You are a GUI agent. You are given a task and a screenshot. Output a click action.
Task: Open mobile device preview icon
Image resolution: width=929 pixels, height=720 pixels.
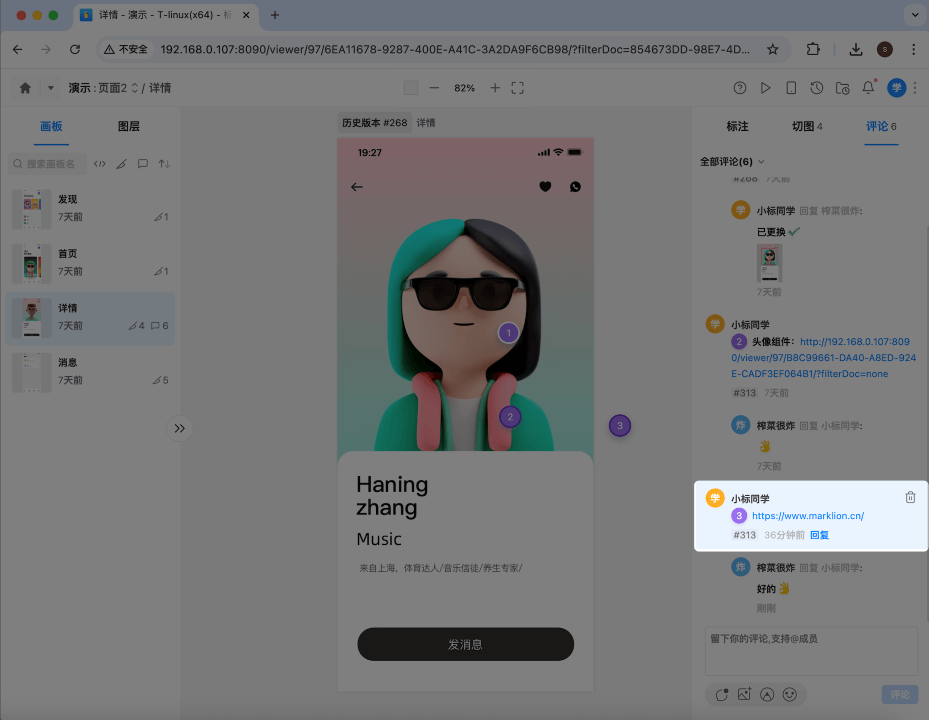791,87
